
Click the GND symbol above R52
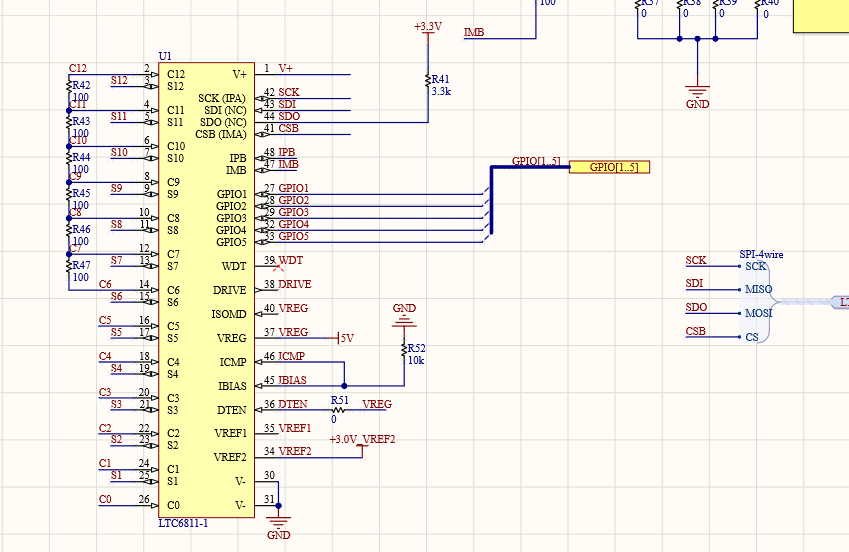[x=404, y=320]
